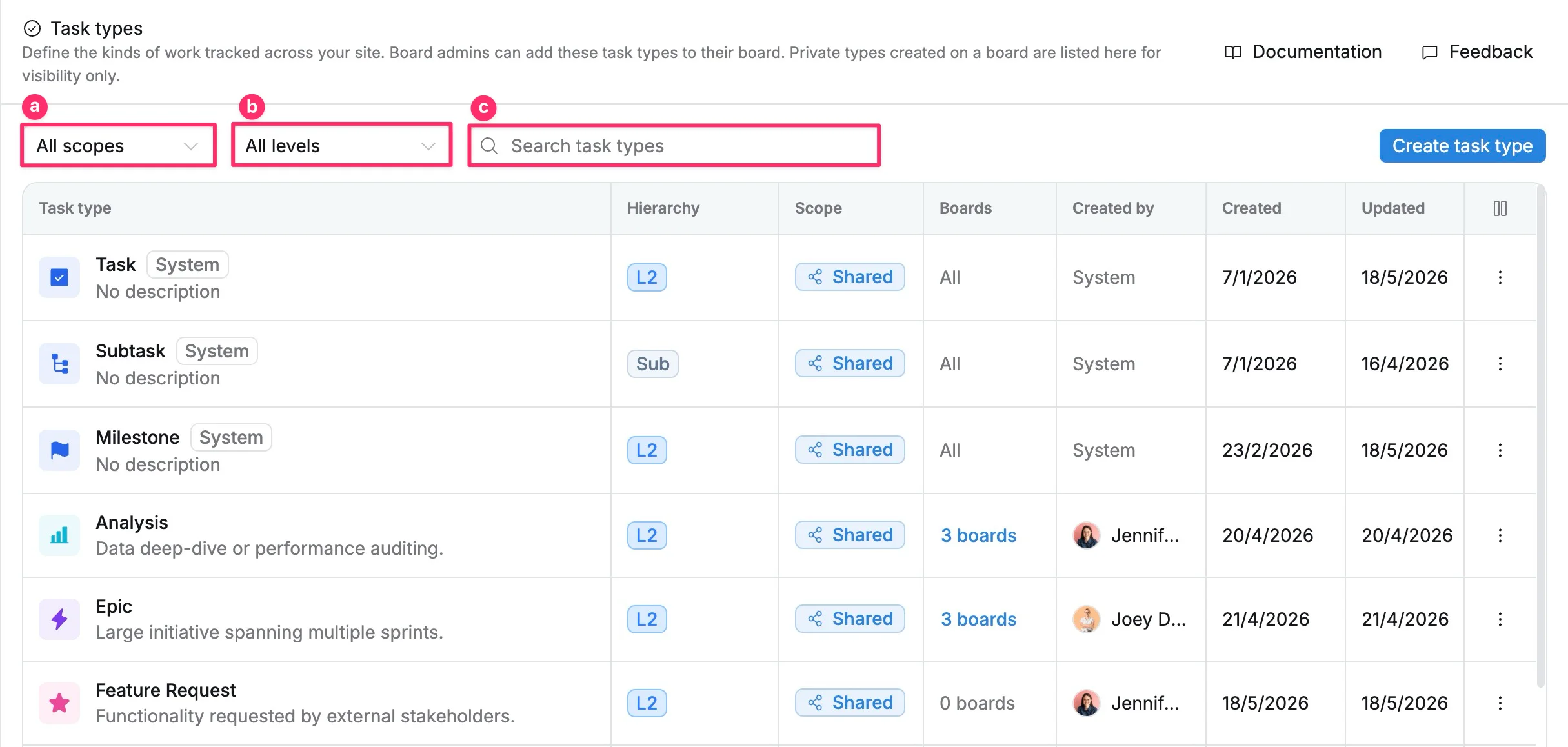Open the Documentation link
The image size is (1568, 747).
[1303, 52]
